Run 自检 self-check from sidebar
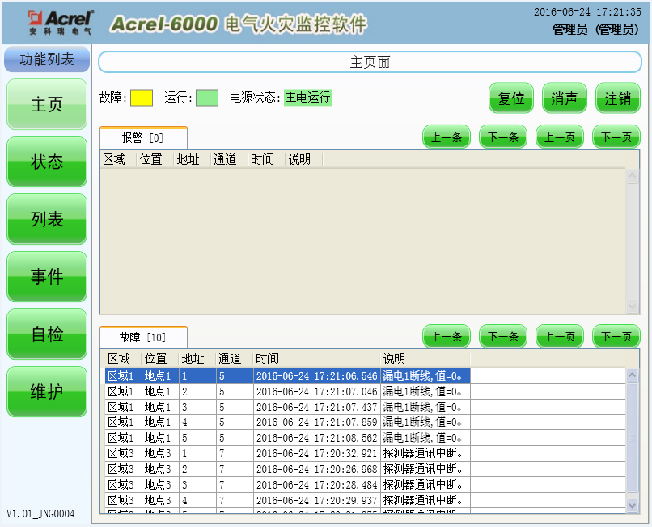This screenshot has height=527, width=652. click(47, 335)
